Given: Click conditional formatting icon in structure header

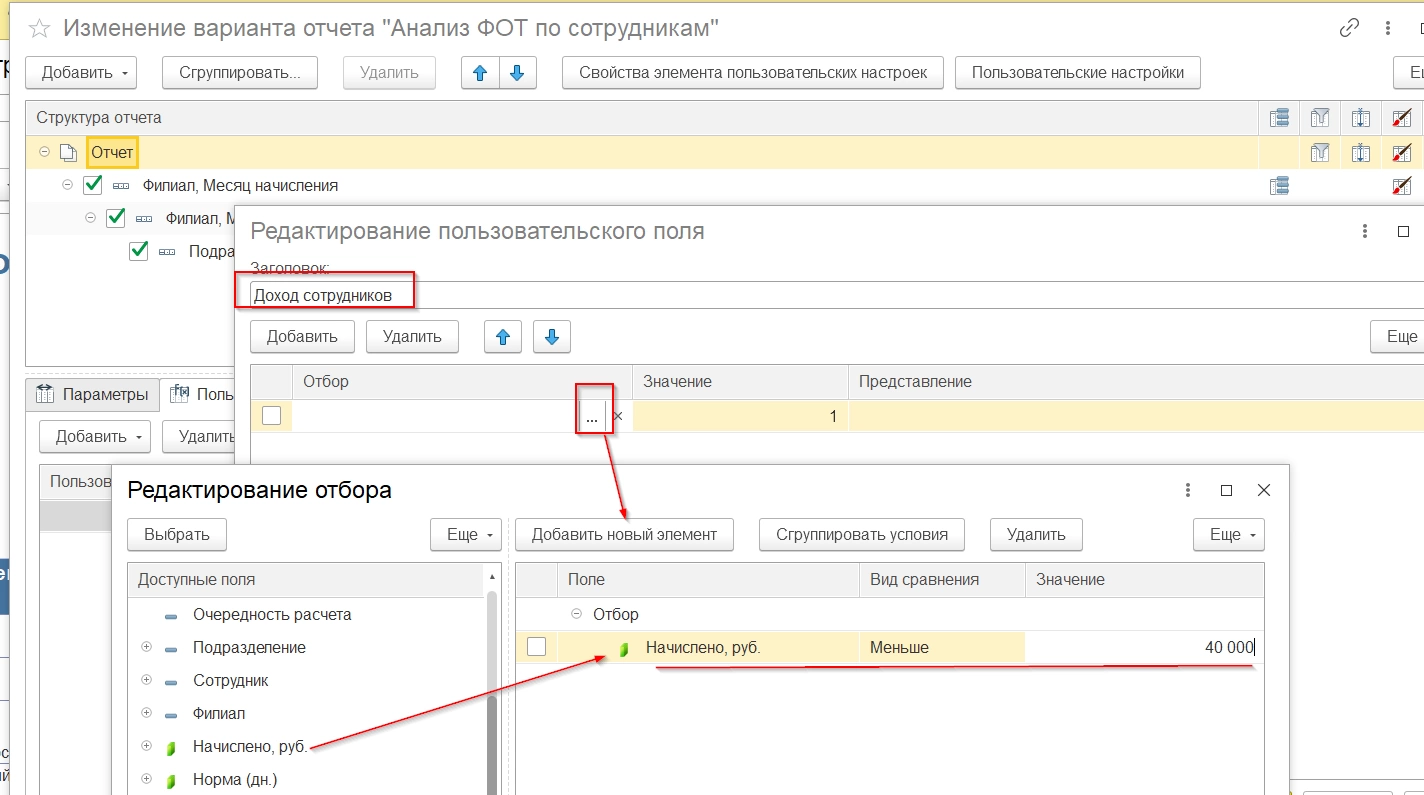Looking at the screenshot, I should [x=1402, y=118].
